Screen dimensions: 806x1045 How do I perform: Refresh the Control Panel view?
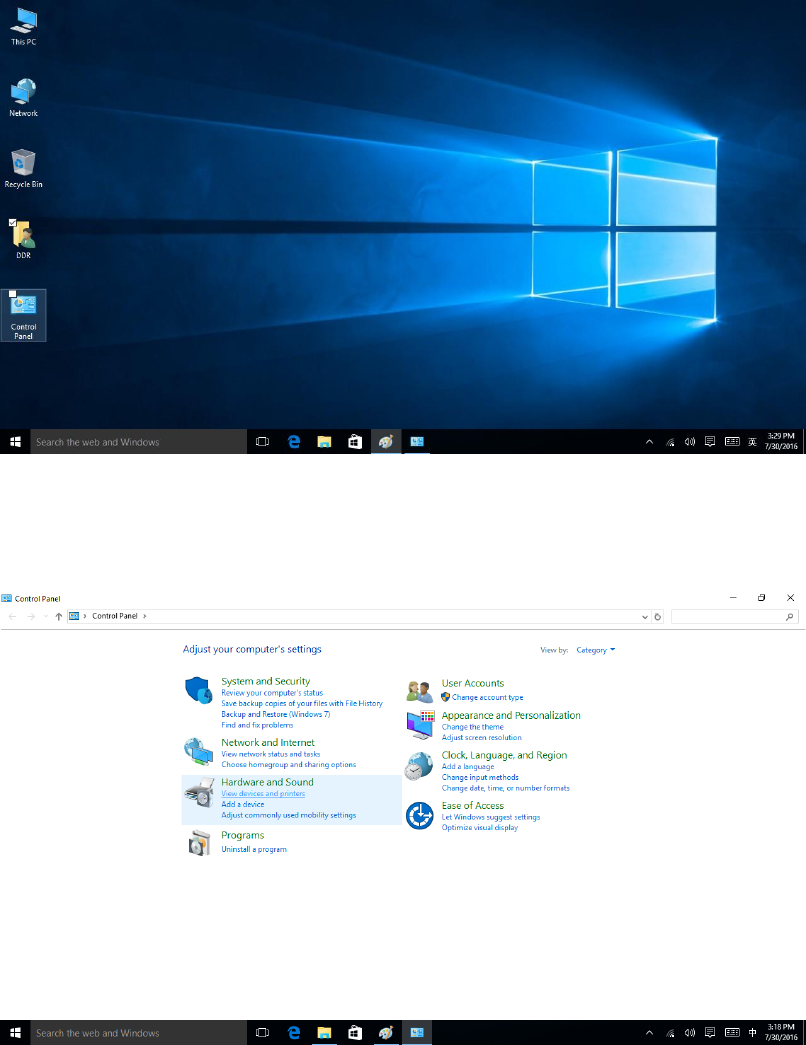point(657,616)
